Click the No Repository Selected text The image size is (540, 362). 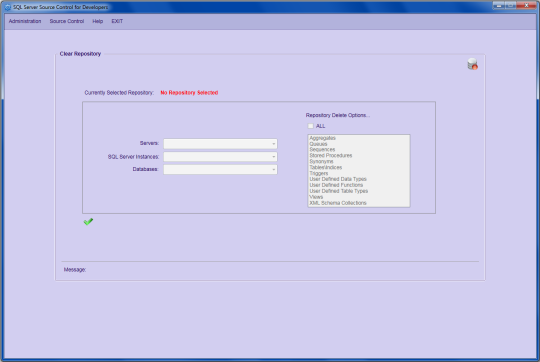click(x=189, y=93)
